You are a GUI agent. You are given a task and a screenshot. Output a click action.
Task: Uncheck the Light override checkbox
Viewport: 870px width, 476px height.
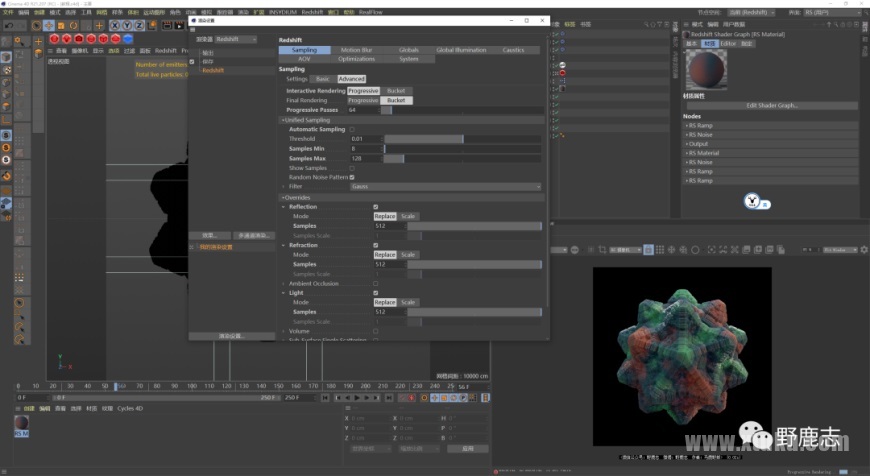click(x=376, y=293)
